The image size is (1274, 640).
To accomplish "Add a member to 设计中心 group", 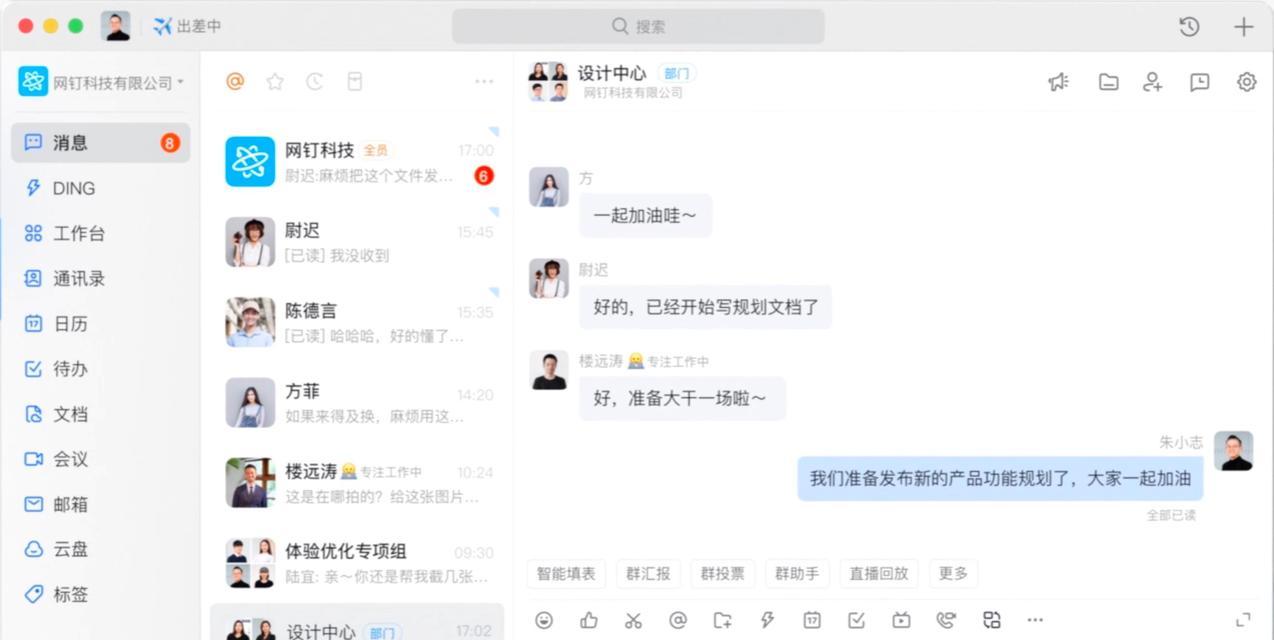I will (x=1153, y=82).
